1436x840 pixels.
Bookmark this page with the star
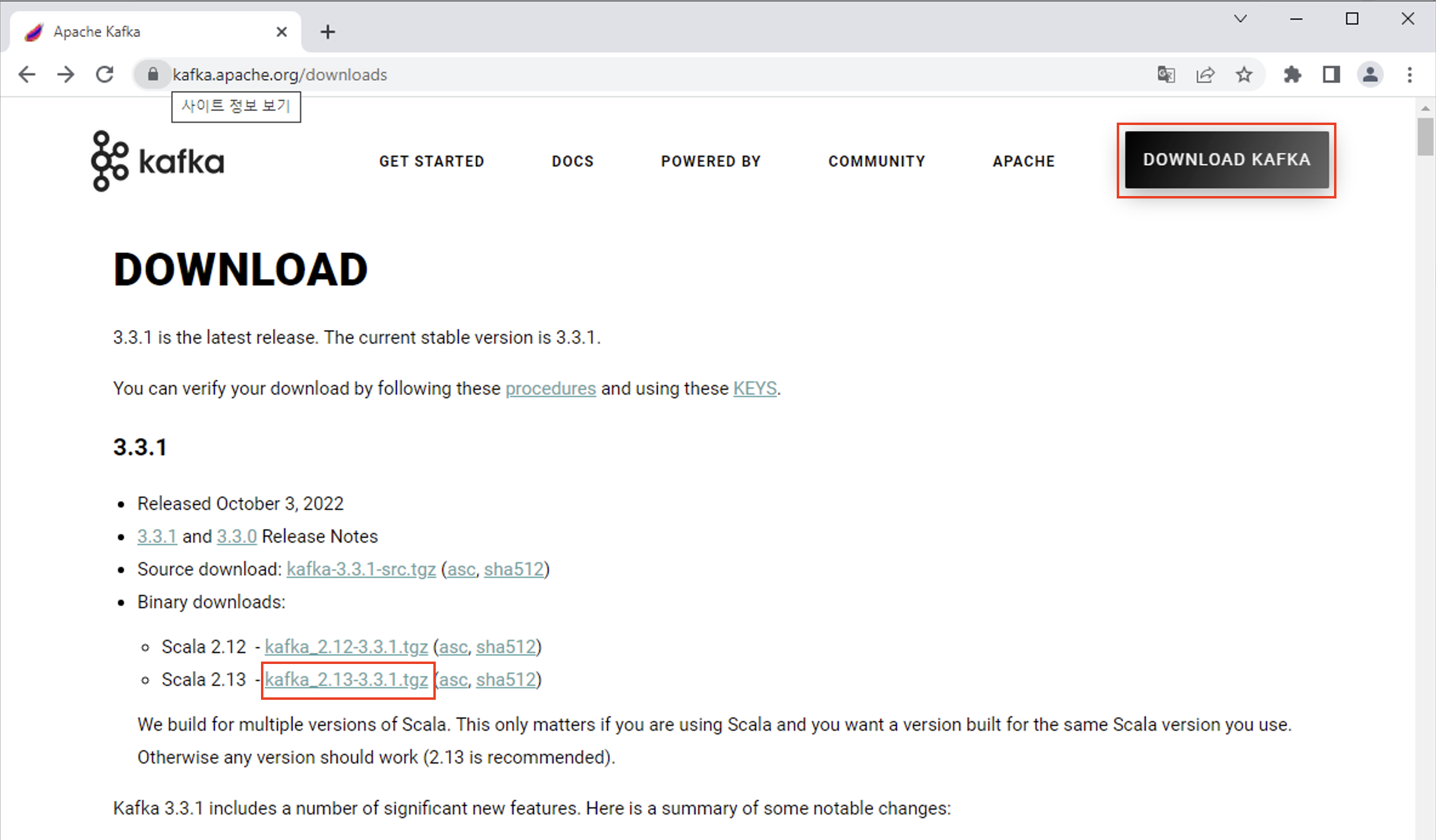pos(1244,75)
